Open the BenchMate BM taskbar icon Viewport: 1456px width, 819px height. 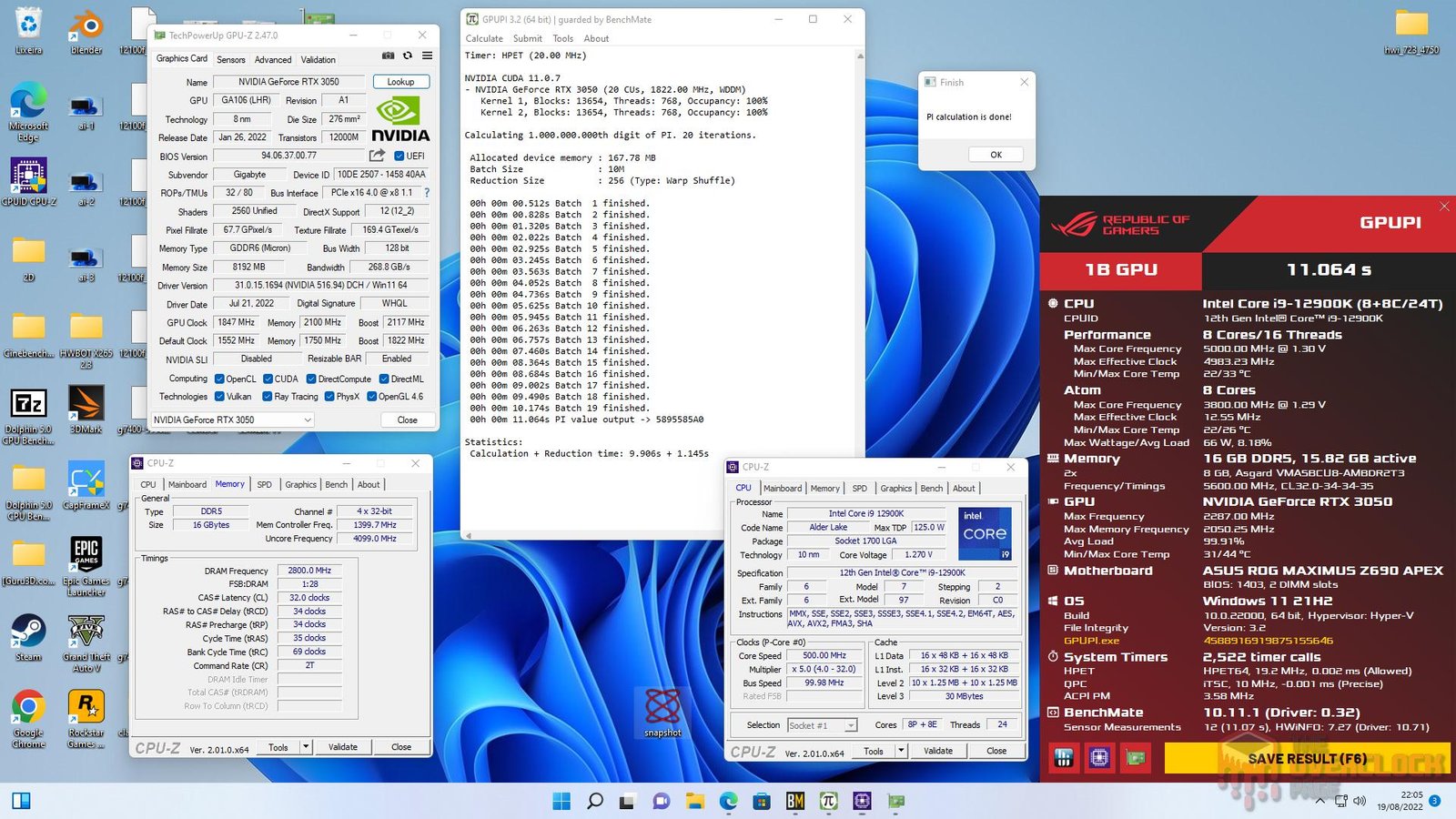coord(795,801)
